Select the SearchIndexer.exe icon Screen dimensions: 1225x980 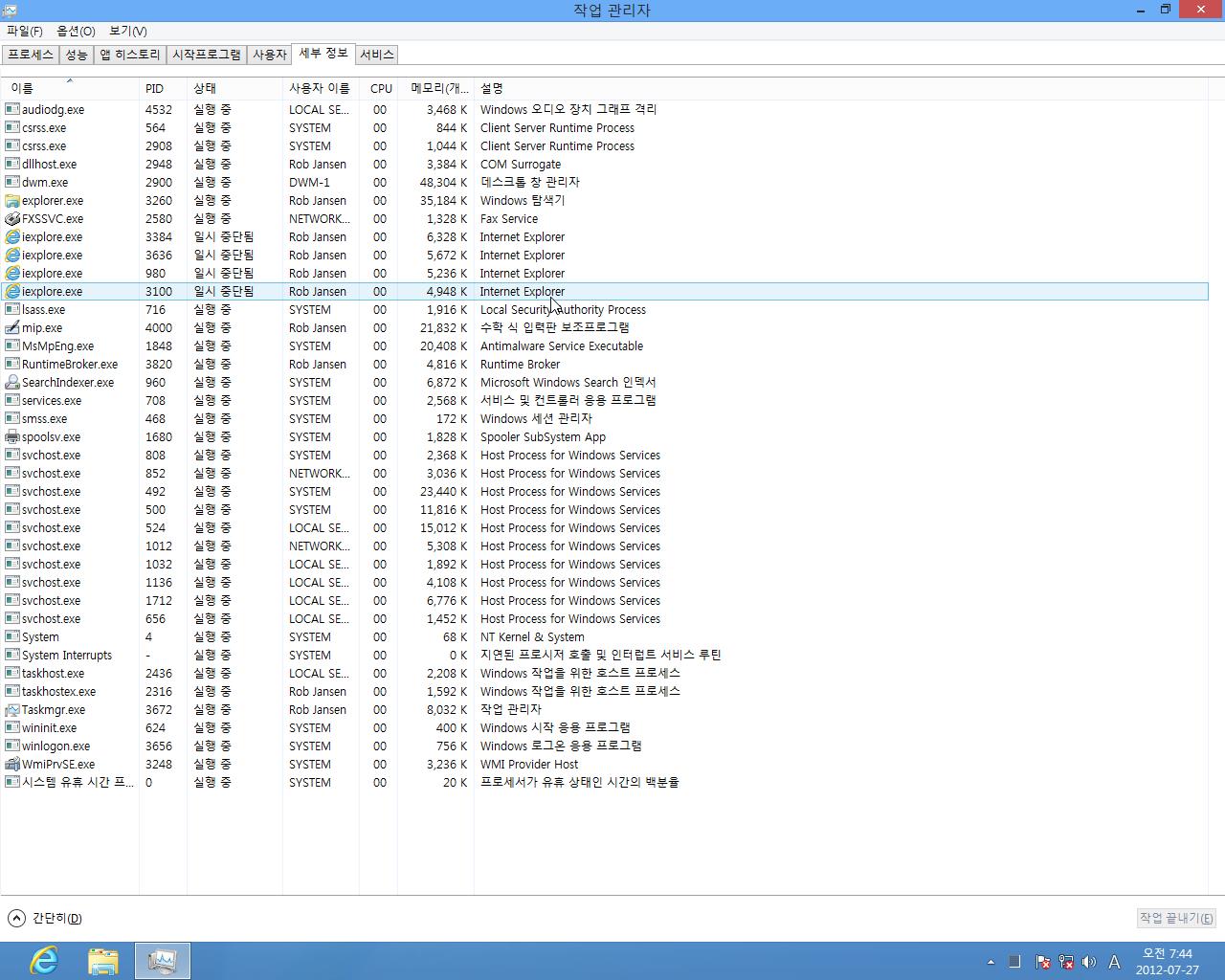(x=12, y=382)
